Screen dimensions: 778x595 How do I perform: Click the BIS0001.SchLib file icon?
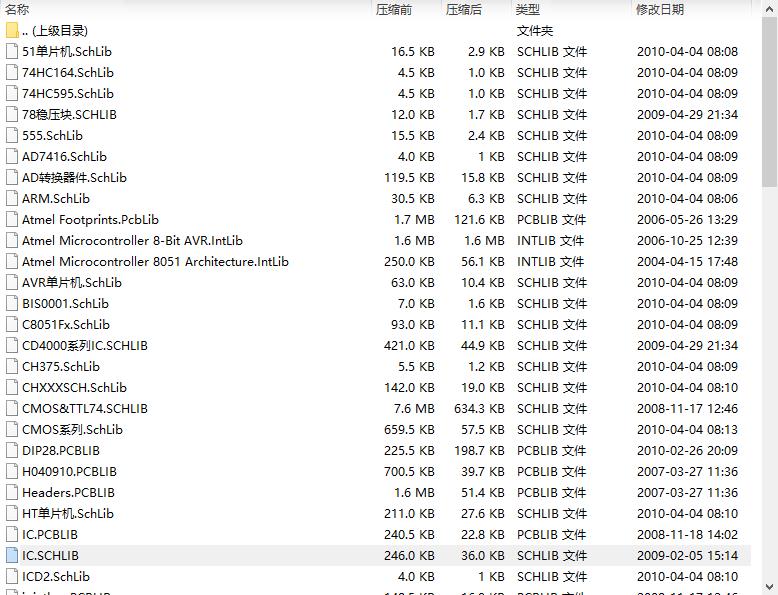pos(12,304)
